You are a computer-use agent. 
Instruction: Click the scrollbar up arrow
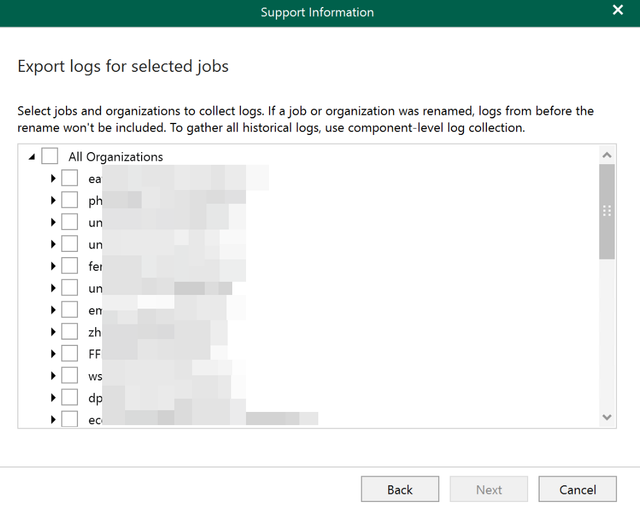click(607, 155)
